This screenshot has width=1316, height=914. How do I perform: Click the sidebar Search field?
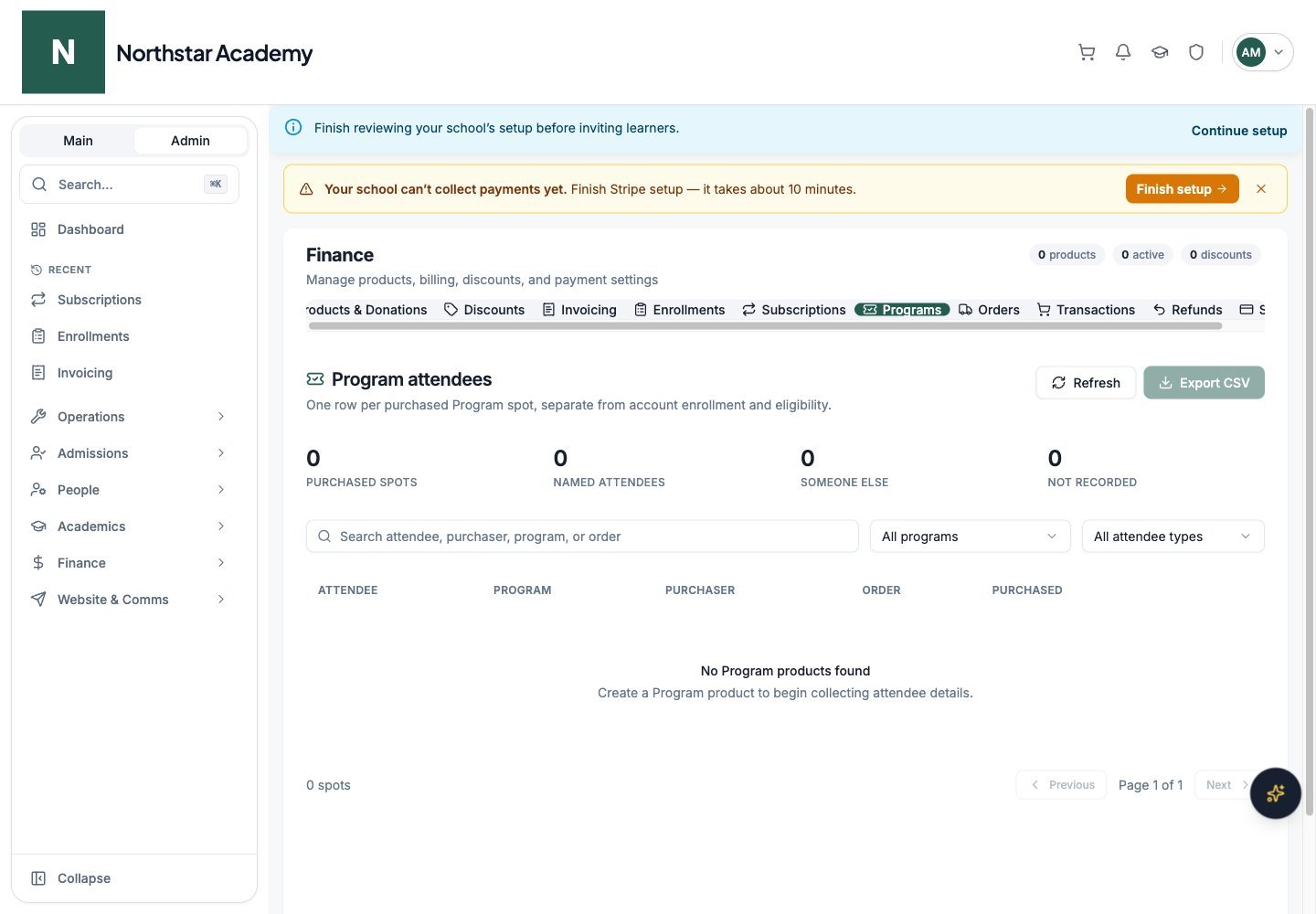[x=129, y=185]
